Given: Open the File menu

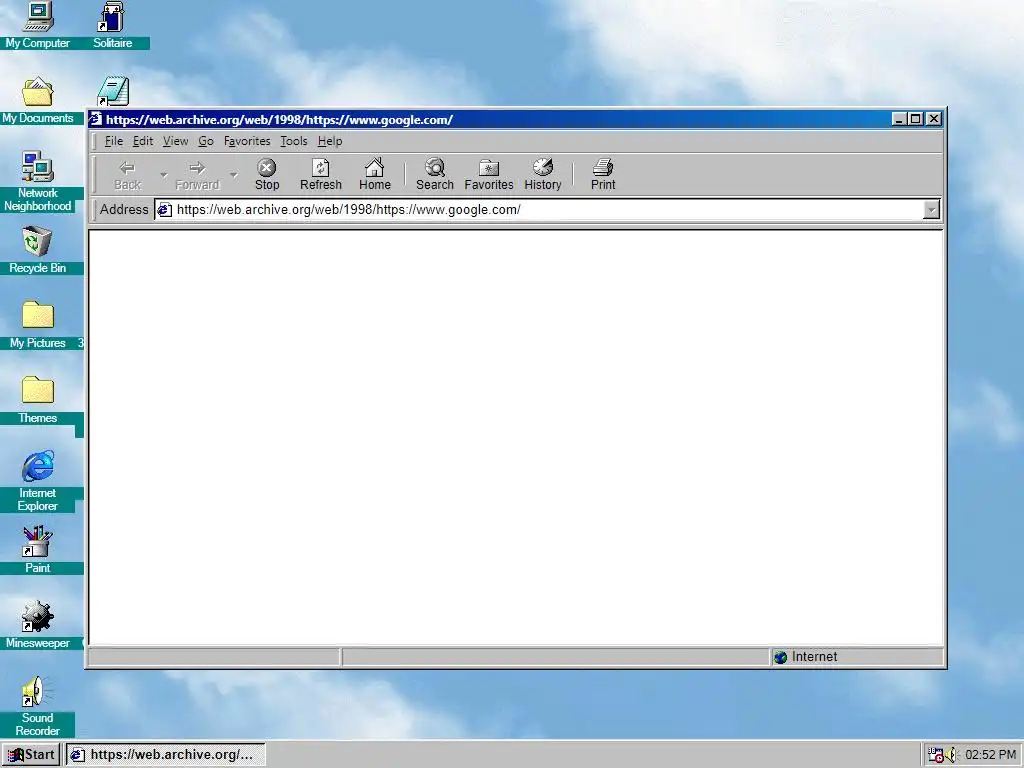Looking at the screenshot, I should coord(114,141).
